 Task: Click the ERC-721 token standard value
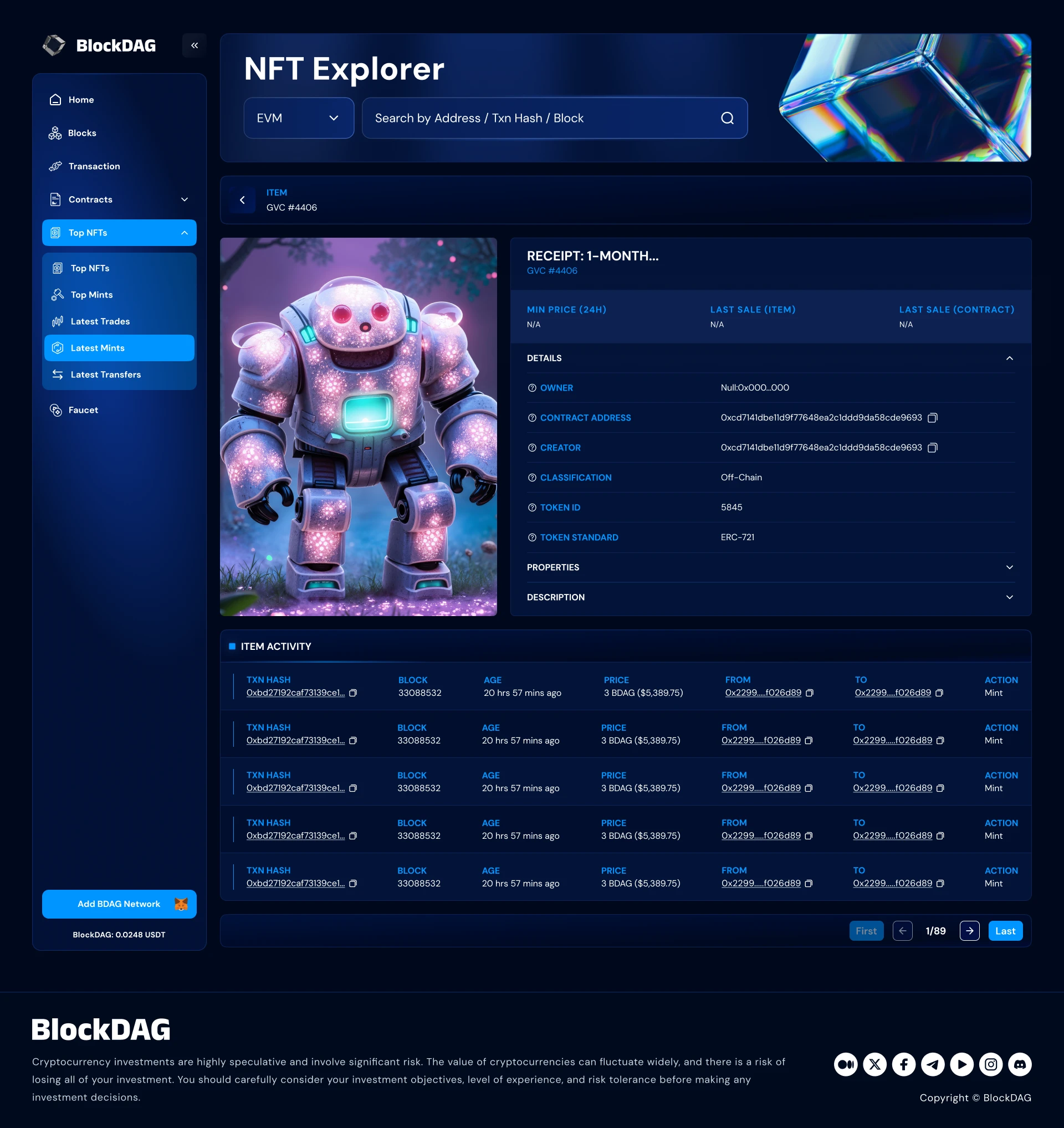(x=737, y=537)
